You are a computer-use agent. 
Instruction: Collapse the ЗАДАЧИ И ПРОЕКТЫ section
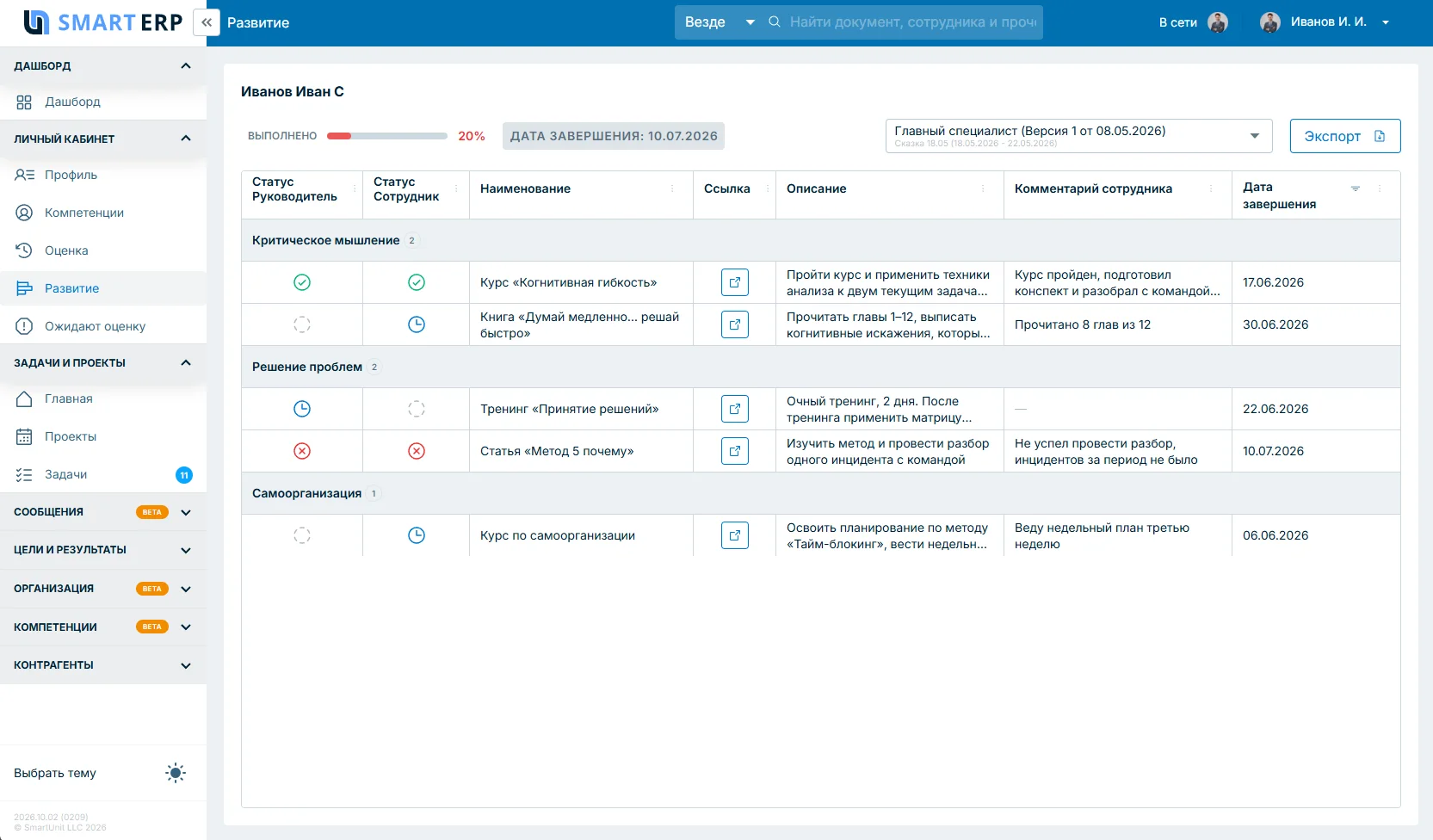coord(186,363)
